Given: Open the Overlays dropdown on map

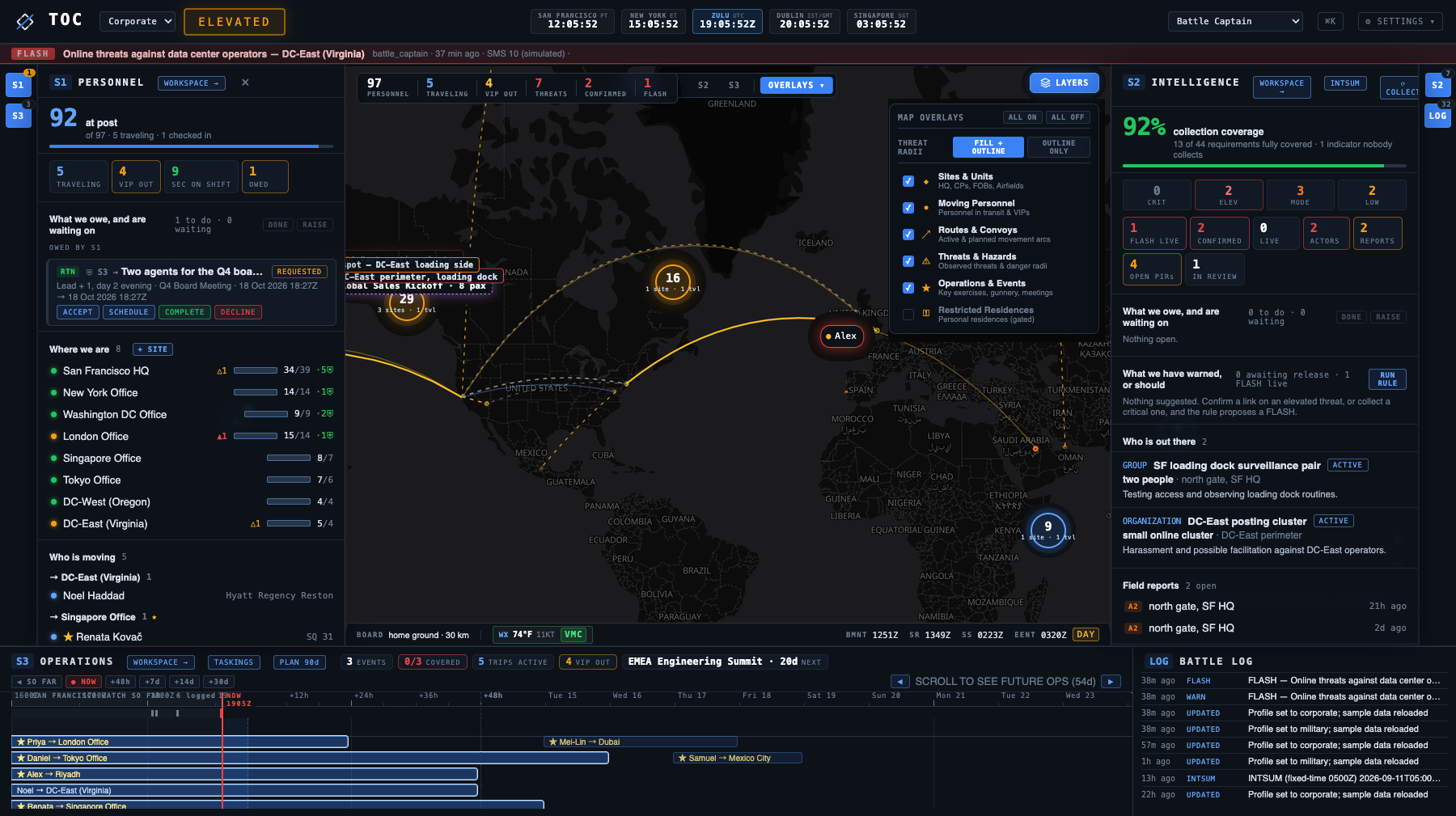Looking at the screenshot, I should (796, 85).
